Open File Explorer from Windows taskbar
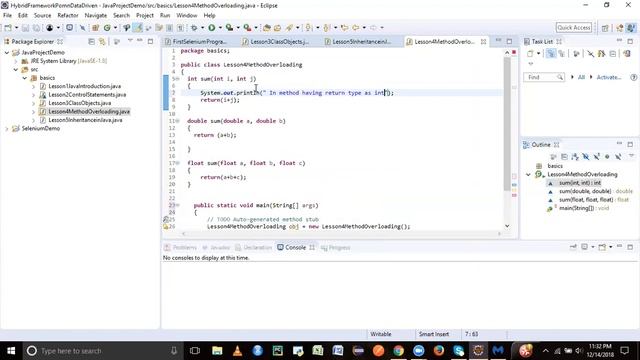Image resolution: width=640 pixels, height=360 pixels. coord(217,351)
